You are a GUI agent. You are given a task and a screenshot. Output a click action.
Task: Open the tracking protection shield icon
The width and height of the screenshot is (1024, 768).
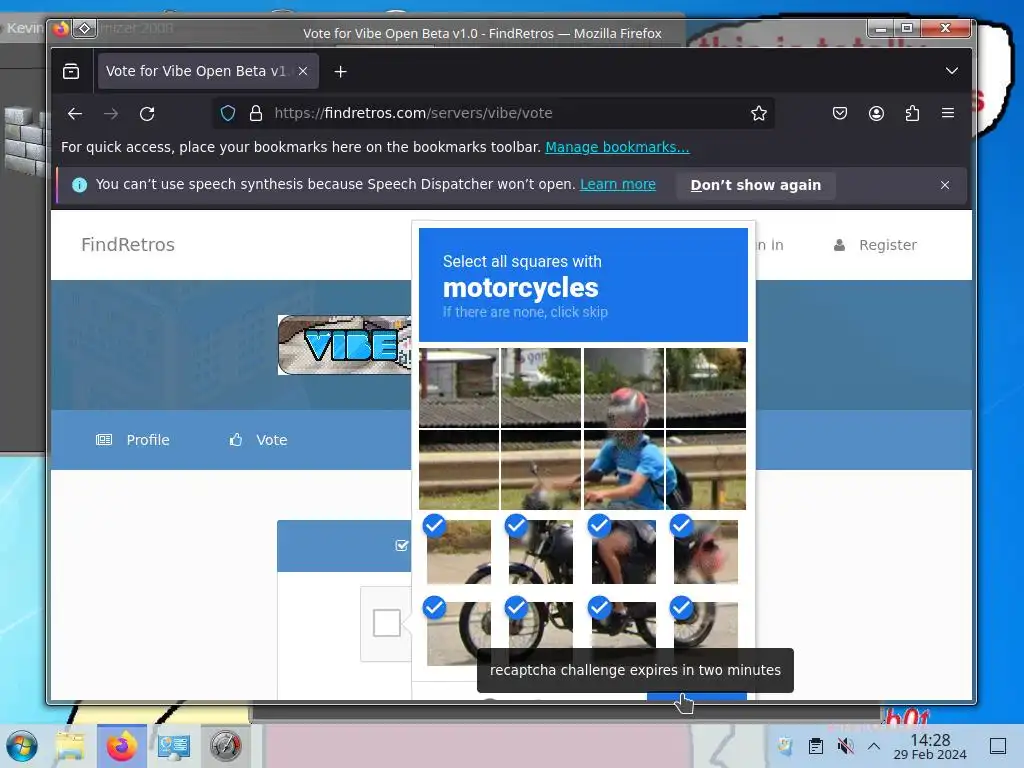click(x=228, y=113)
